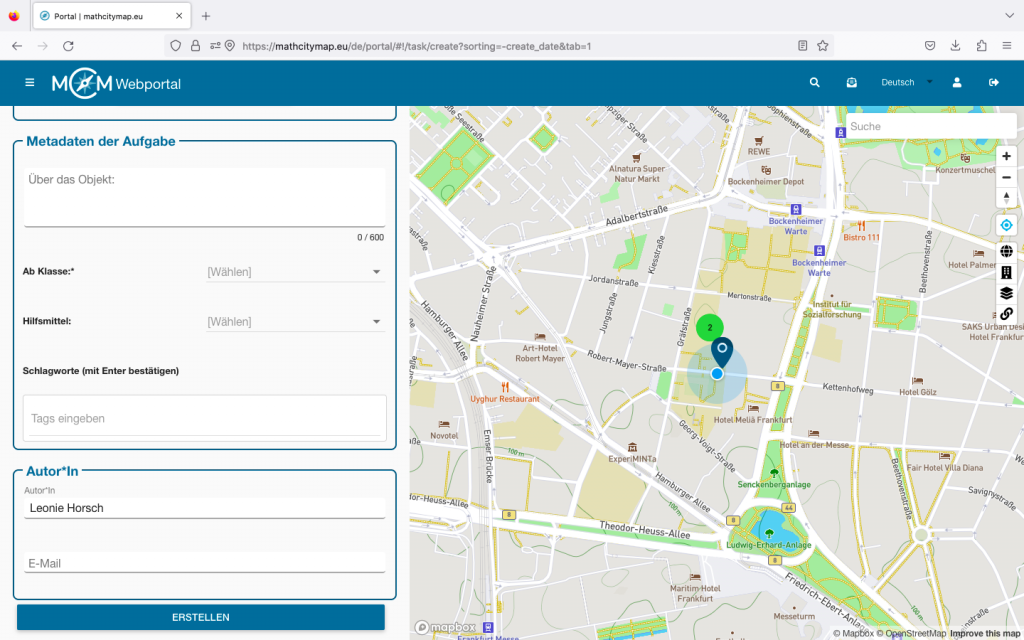Image resolution: width=1024 pixels, height=640 pixels.
Task: Open the inbox icon in header
Action: tap(851, 83)
